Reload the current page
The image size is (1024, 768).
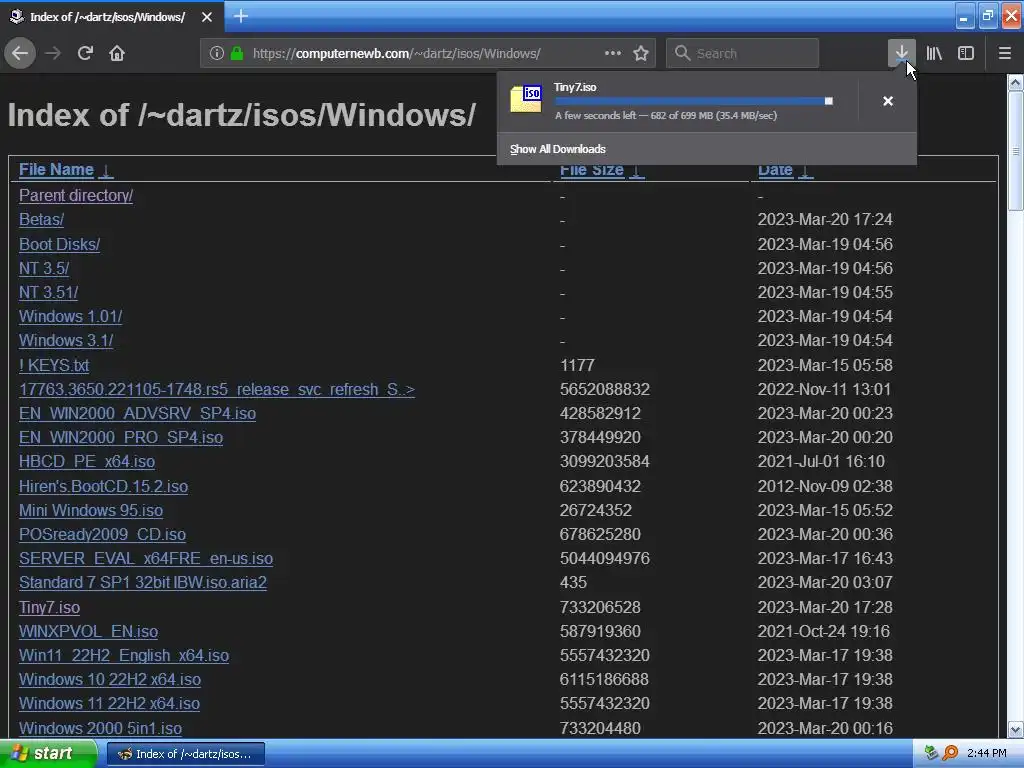coord(86,53)
